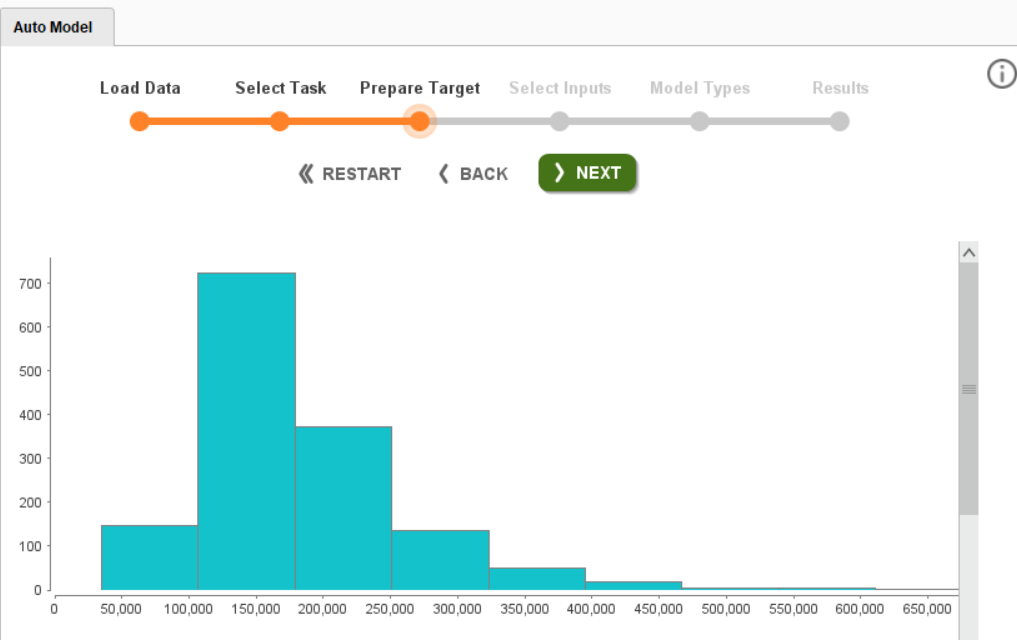Open the info help icon
This screenshot has height=640, width=1017.
pyautogui.click(x=1001, y=74)
